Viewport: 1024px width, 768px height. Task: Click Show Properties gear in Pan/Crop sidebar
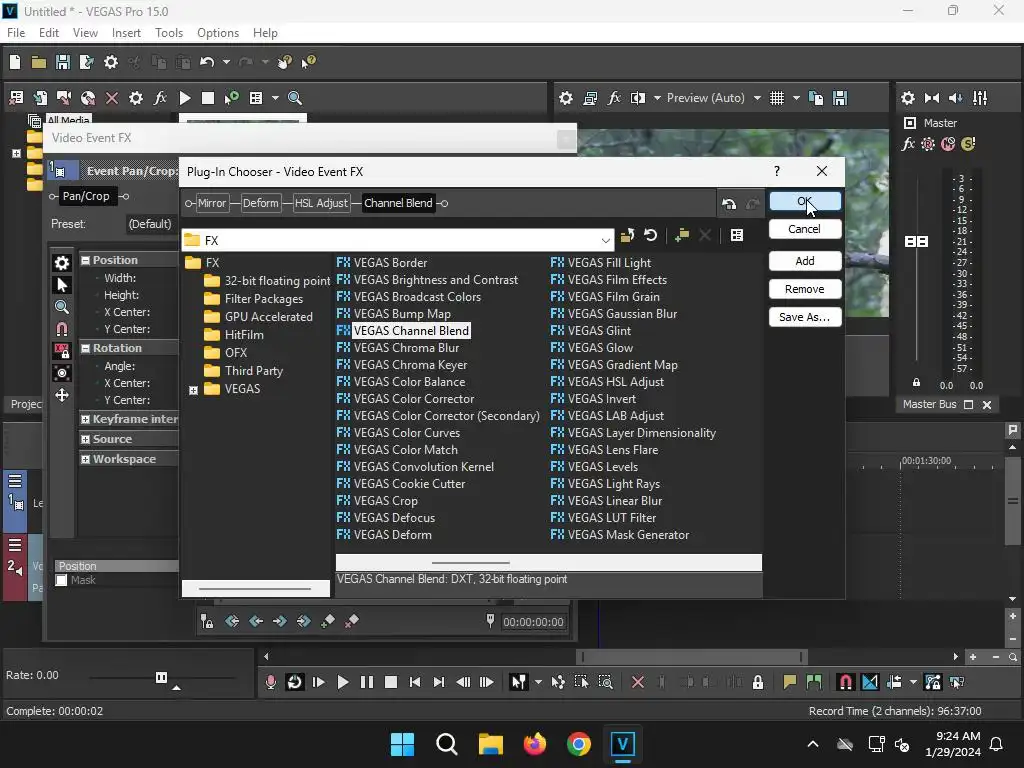coord(62,263)
